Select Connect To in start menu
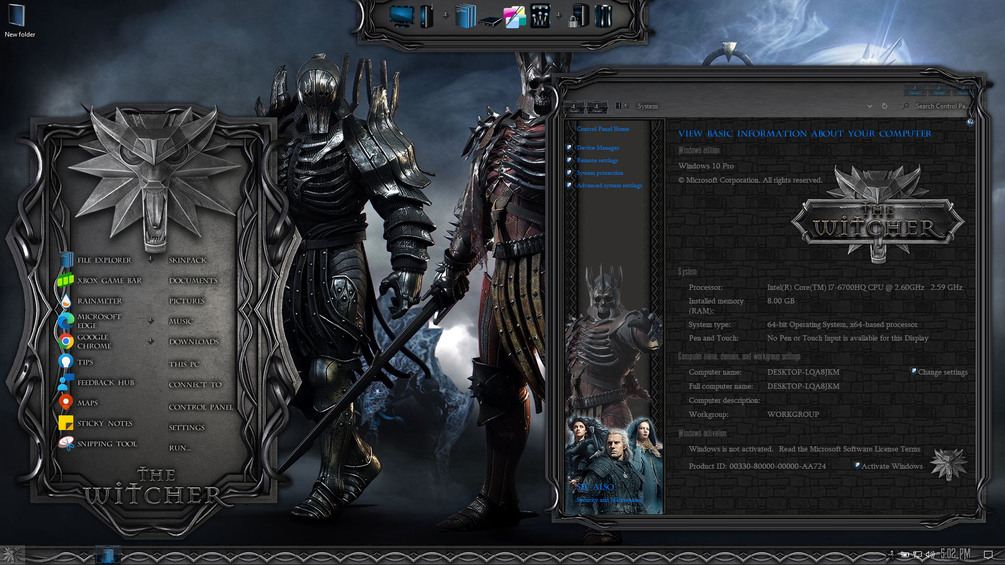Viewport: 1005px width, 565px height. point(195,384)
